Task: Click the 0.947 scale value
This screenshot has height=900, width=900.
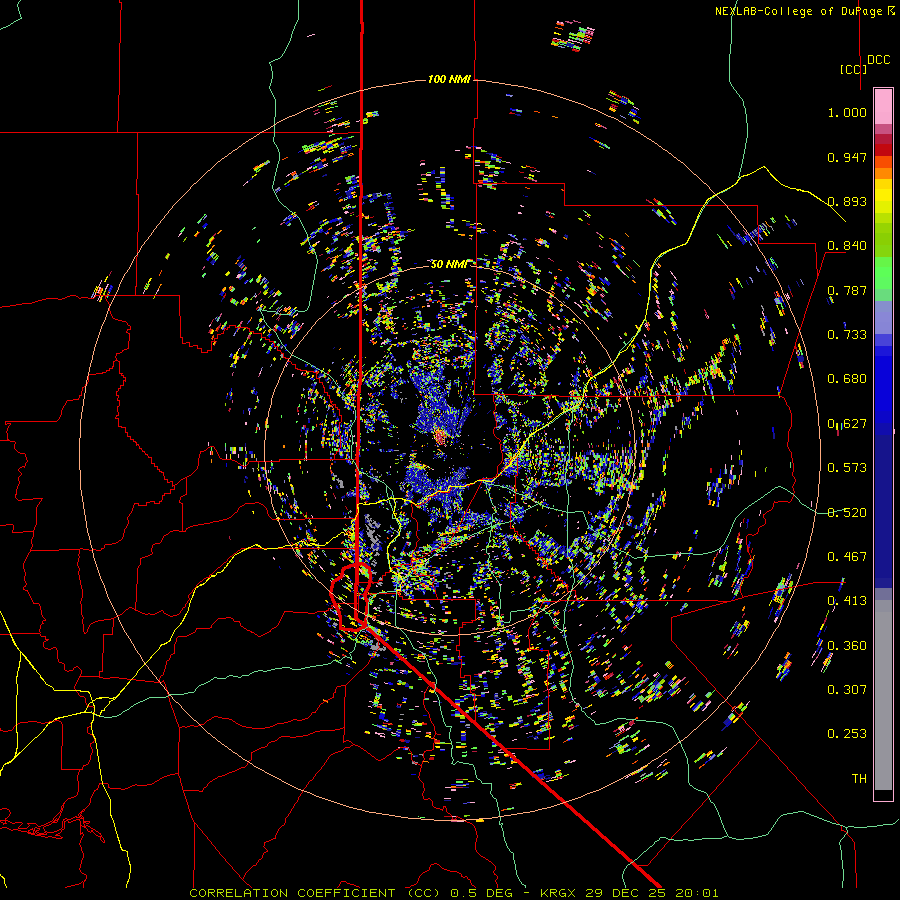Action: (847, 157)
